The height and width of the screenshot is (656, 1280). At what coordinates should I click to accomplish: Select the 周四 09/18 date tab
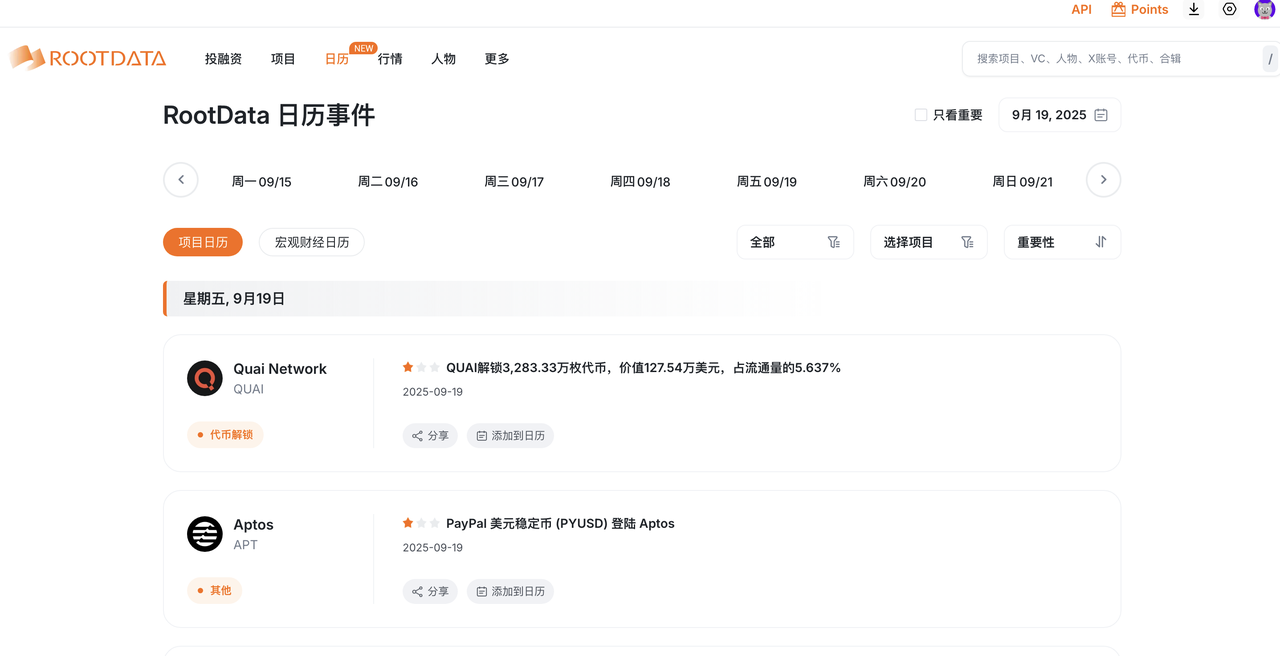point(640,182)
